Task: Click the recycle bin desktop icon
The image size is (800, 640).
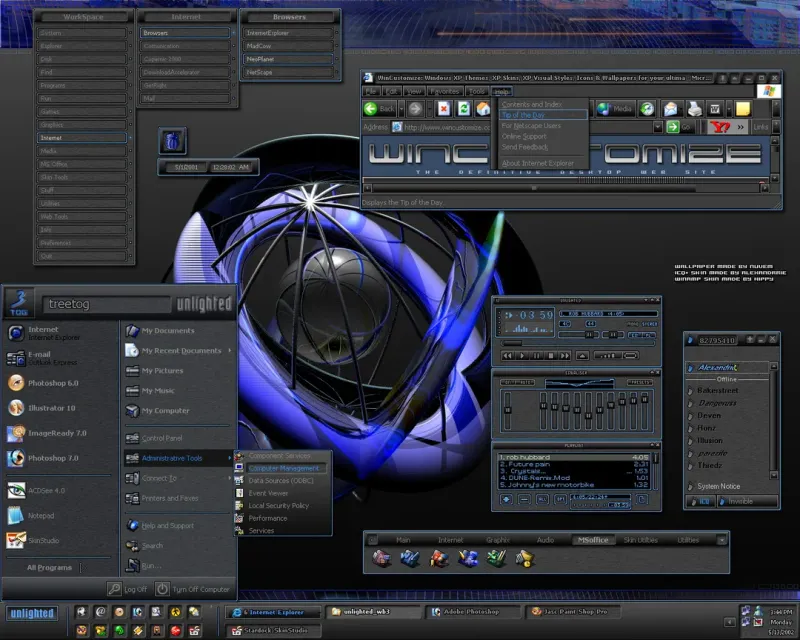Action: tap(172, 140)
